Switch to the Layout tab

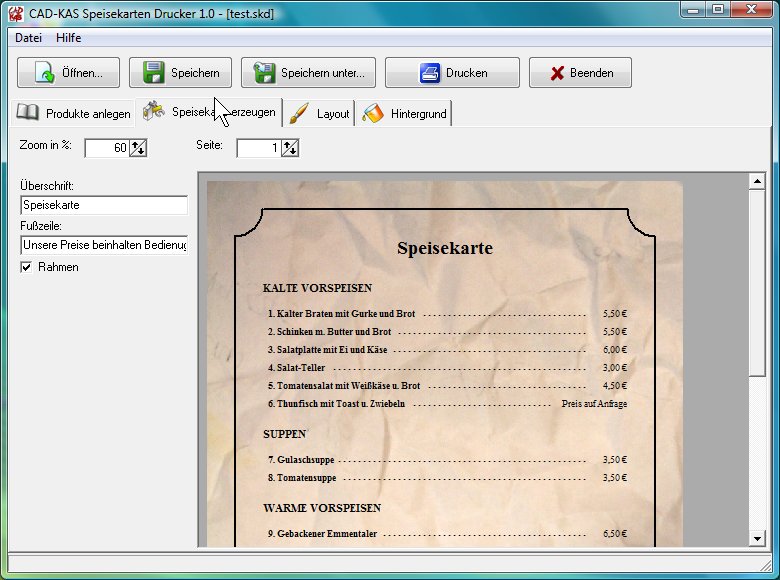(x=320, y=113)
